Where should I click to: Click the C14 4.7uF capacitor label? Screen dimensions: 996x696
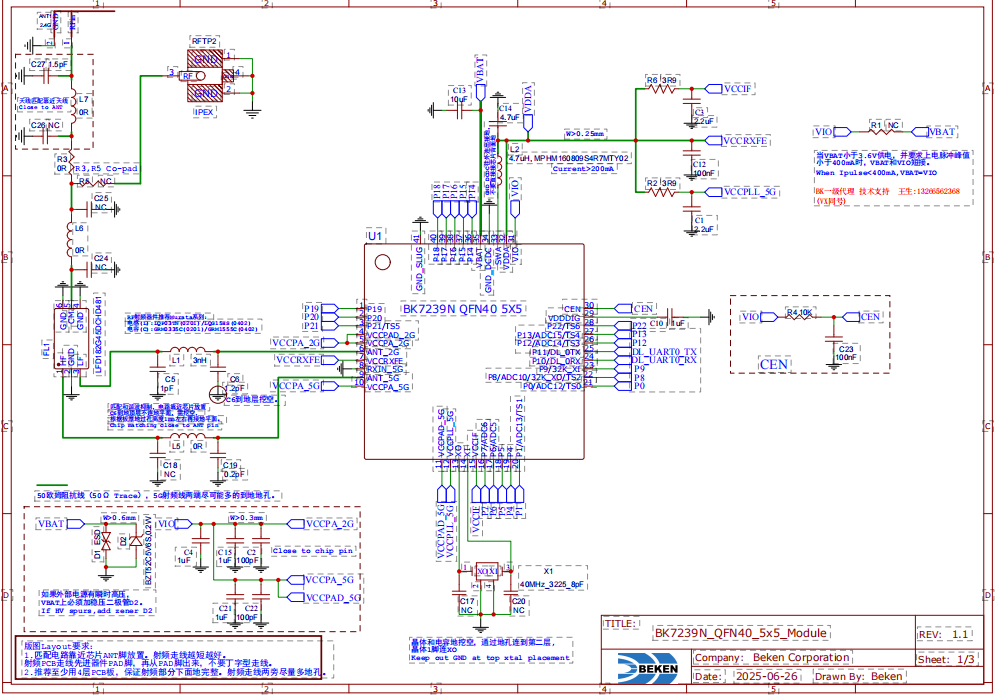[x=510, y=113]
